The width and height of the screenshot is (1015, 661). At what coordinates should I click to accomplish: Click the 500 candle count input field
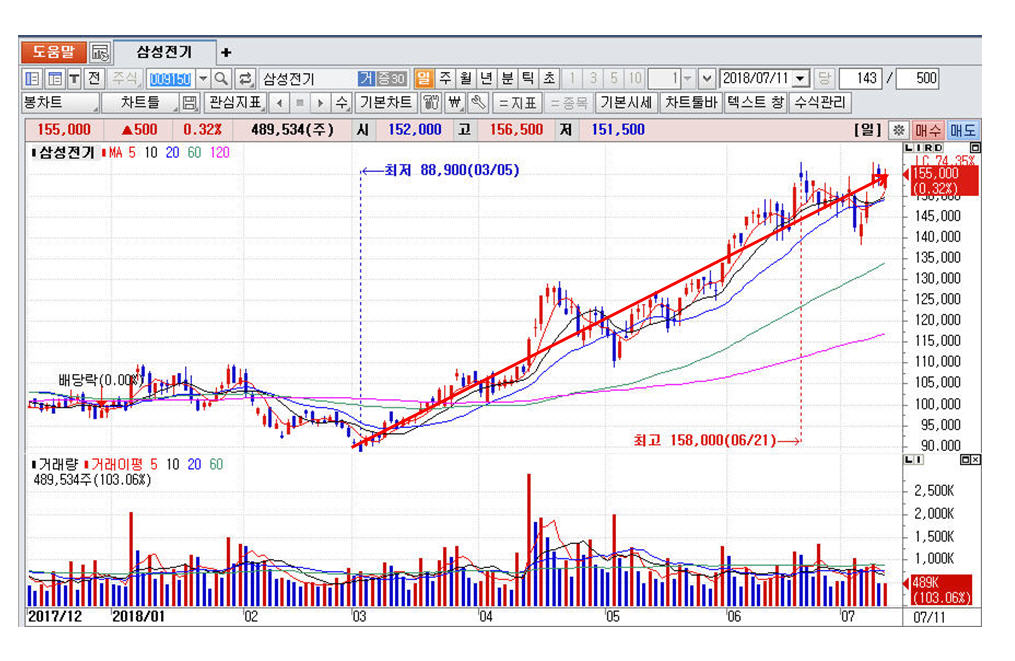[918, 78]
